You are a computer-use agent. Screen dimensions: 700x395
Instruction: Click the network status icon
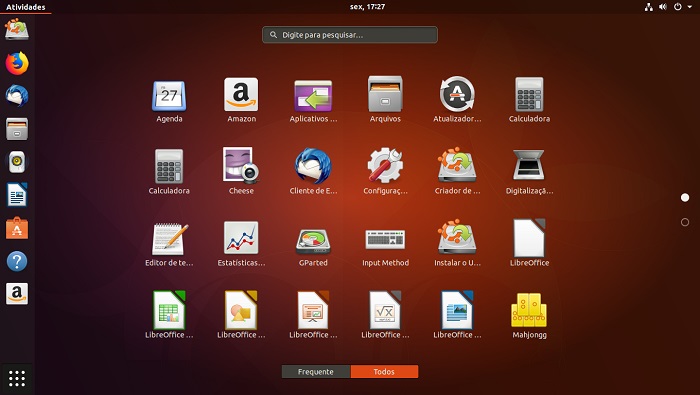coord(649,7)
